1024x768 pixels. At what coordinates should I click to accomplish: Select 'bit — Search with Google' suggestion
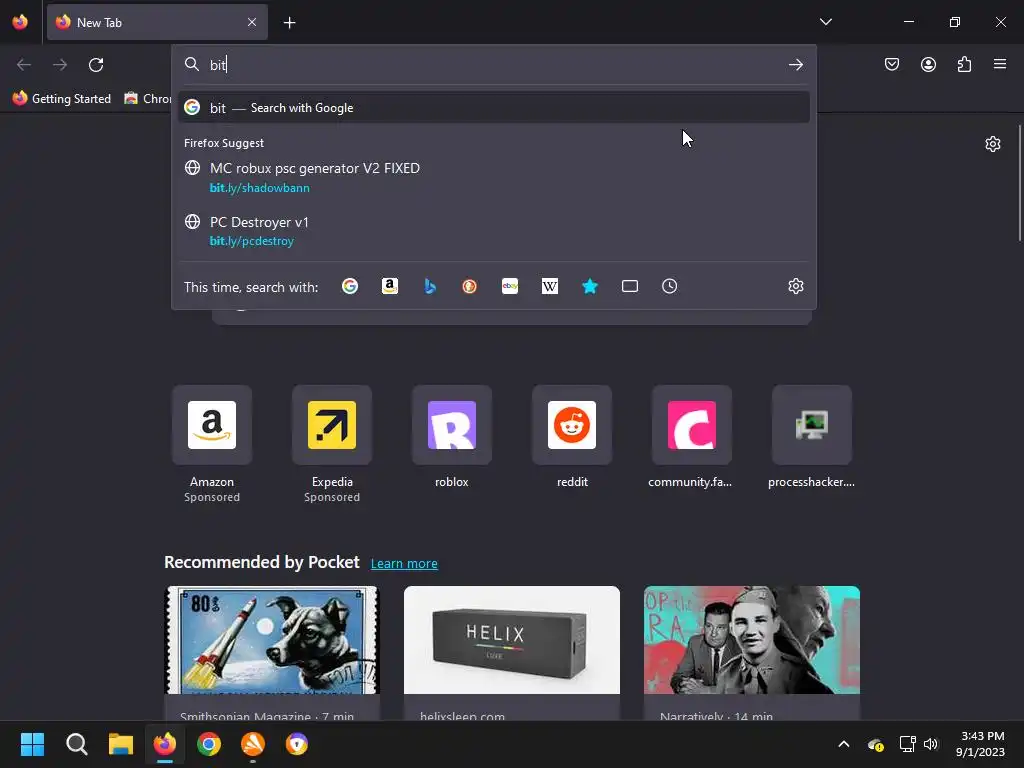(x=494, y=108)
